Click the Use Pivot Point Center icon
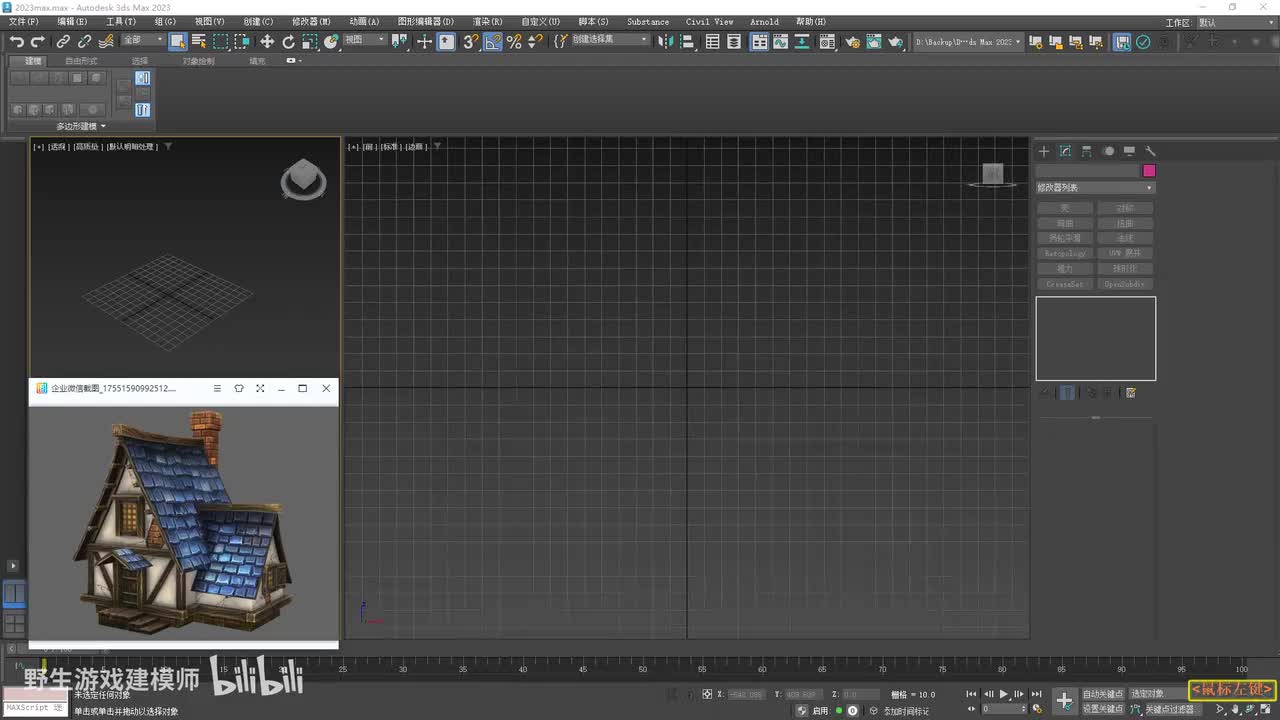1280x720 pixels. tap(400, 42)
